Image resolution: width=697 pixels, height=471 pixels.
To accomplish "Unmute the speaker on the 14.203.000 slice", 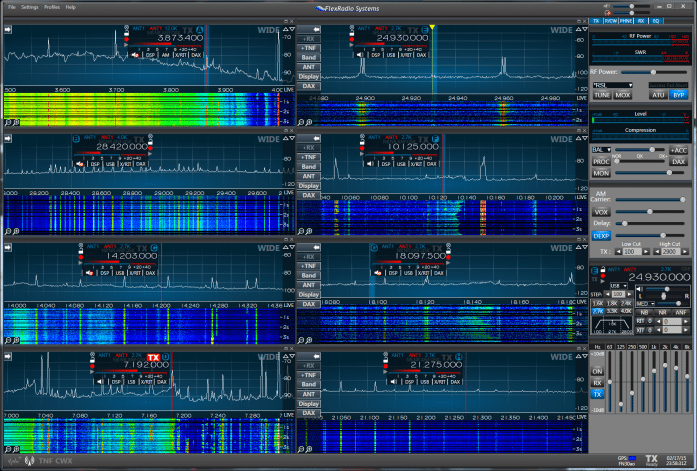I will [x=89, y=273].
